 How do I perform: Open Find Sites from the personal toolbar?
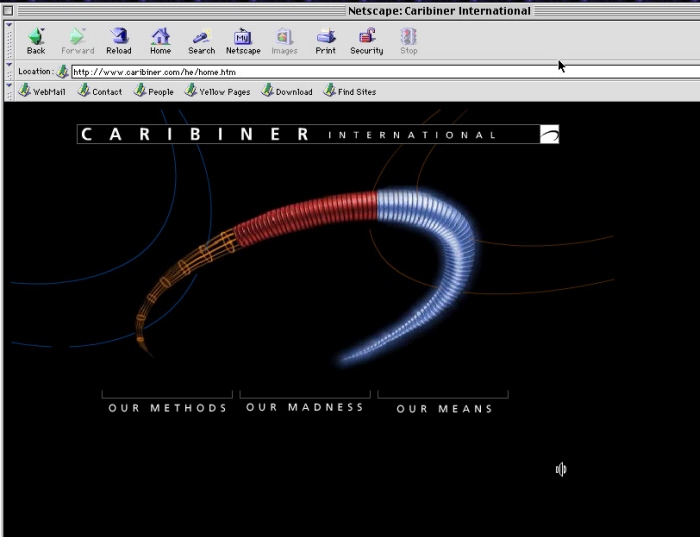pos(350,91)
